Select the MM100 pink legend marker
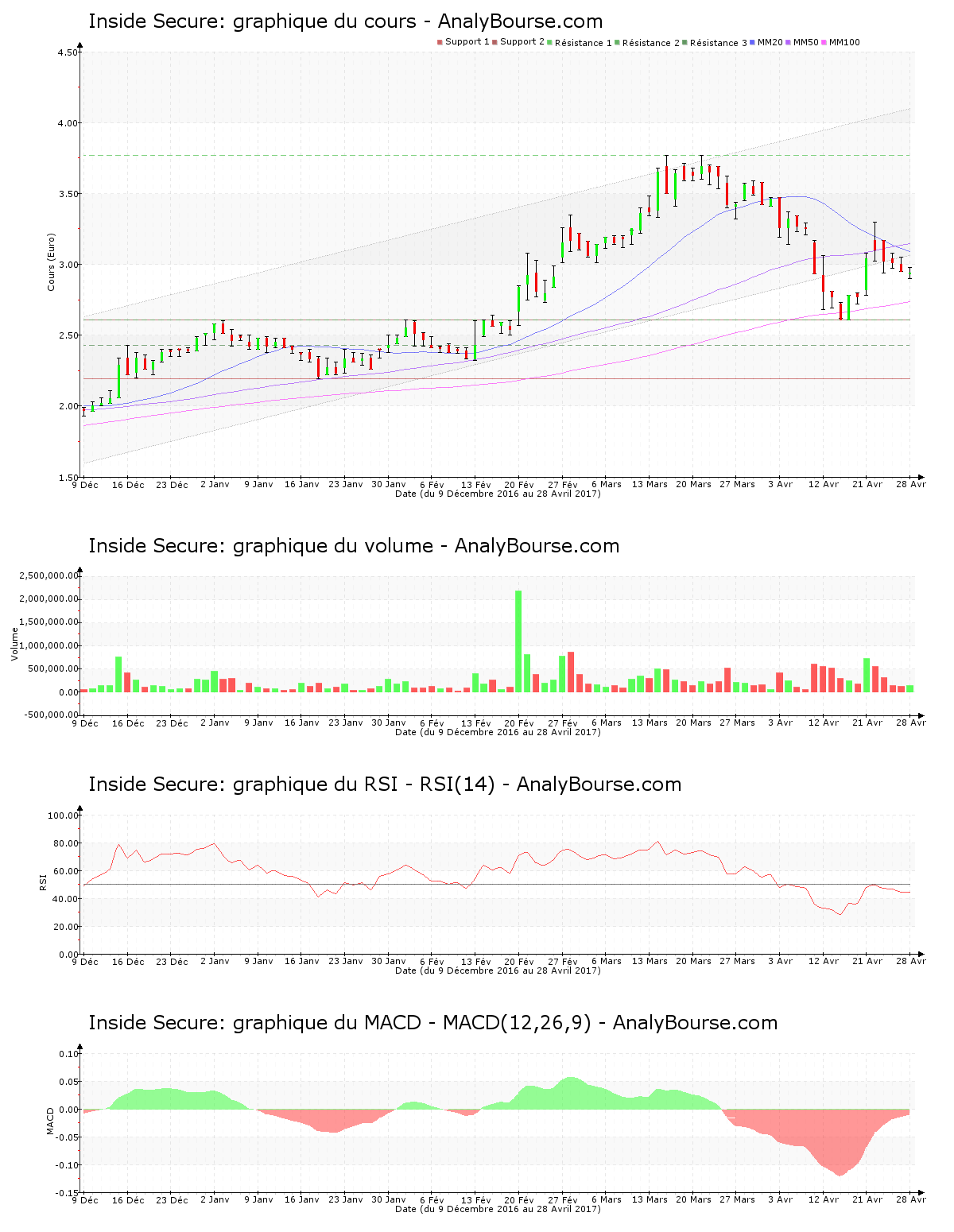This screenshot has width=954, height=1232. click(824, 42)
